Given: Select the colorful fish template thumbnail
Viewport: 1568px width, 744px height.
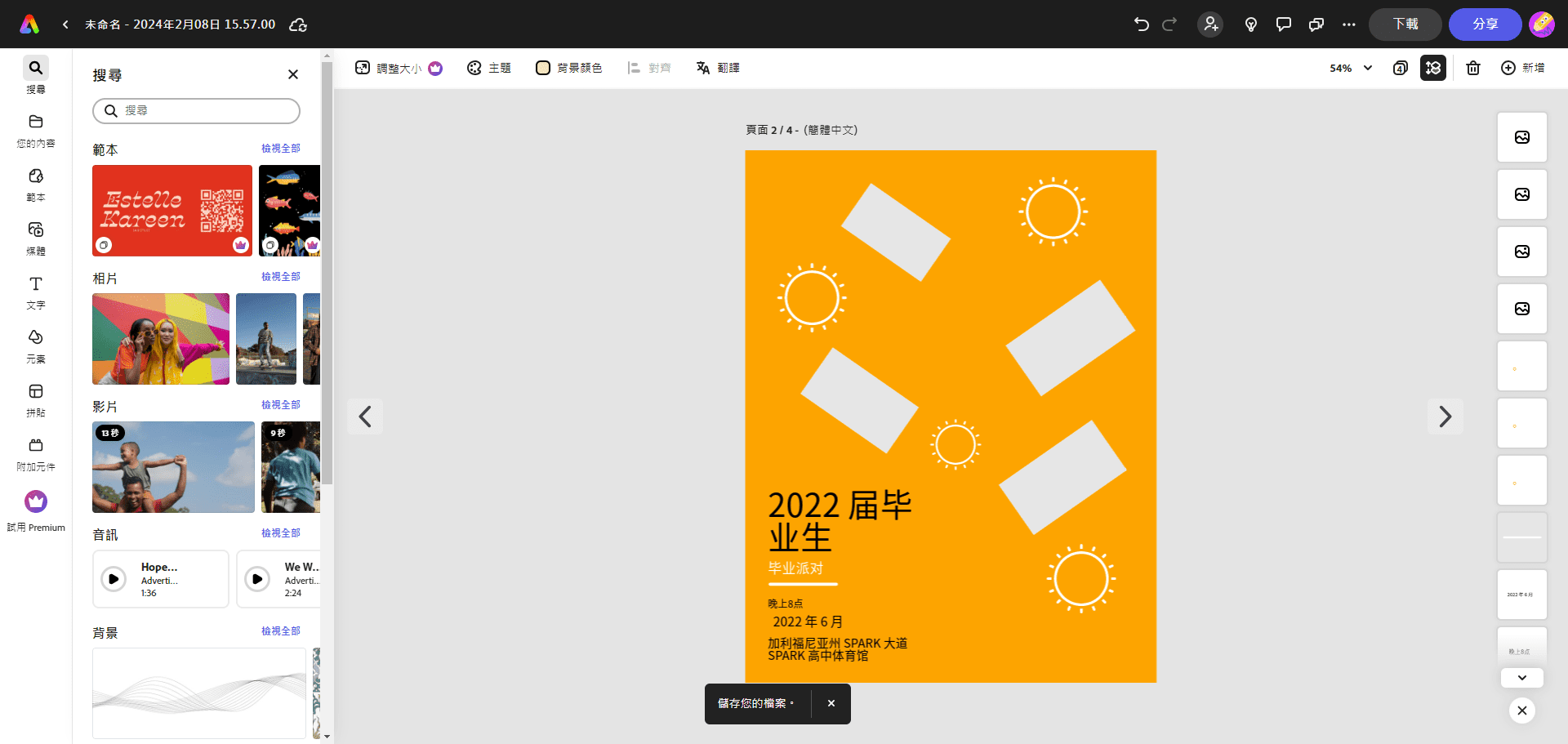Looking at the screenshot, I should [289, 211].
